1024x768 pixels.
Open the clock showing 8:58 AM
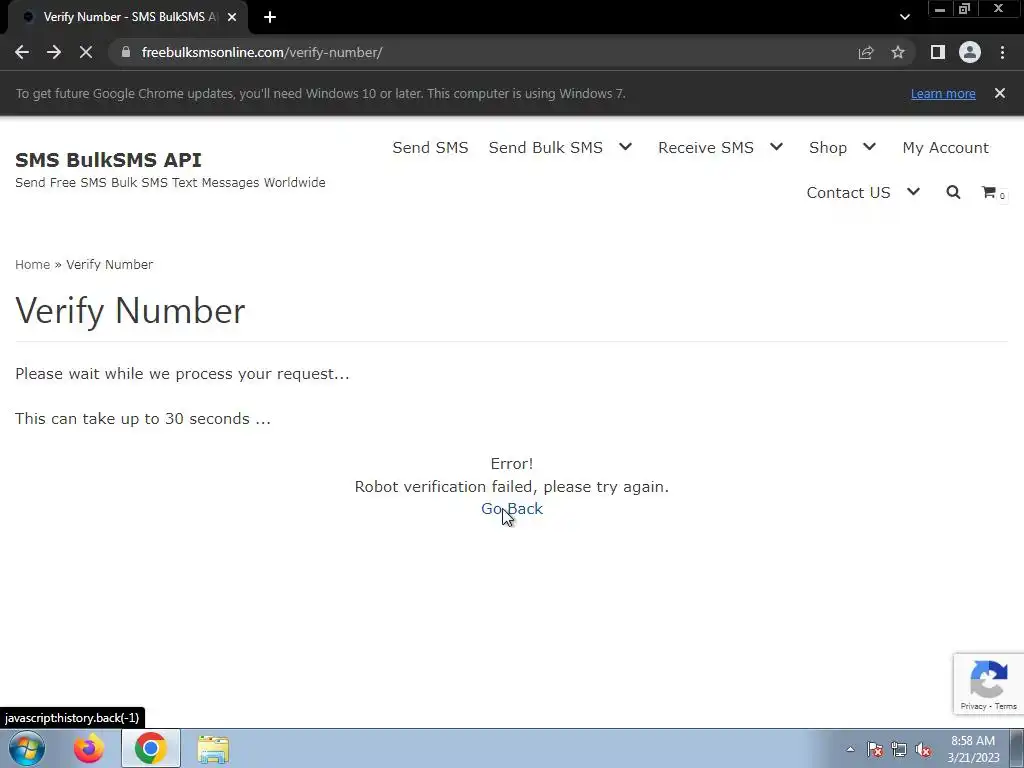pos(973,749)
